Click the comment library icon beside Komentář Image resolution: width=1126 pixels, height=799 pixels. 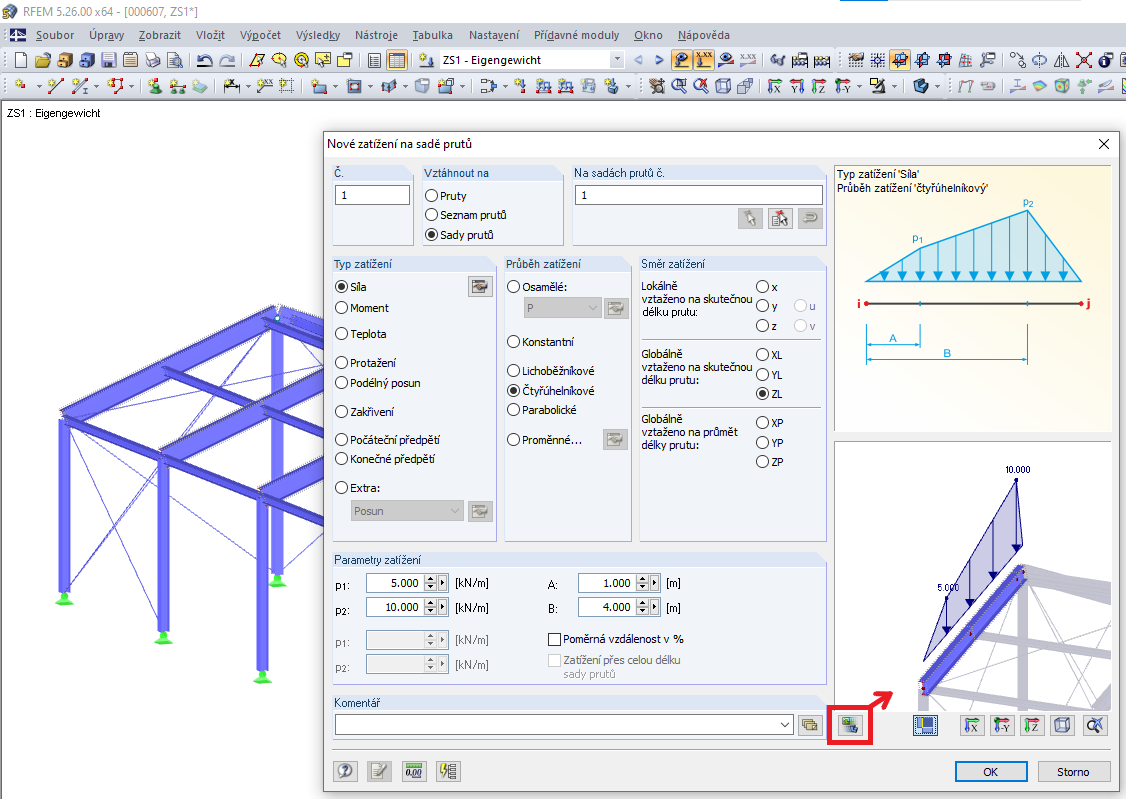coord(810,725)
